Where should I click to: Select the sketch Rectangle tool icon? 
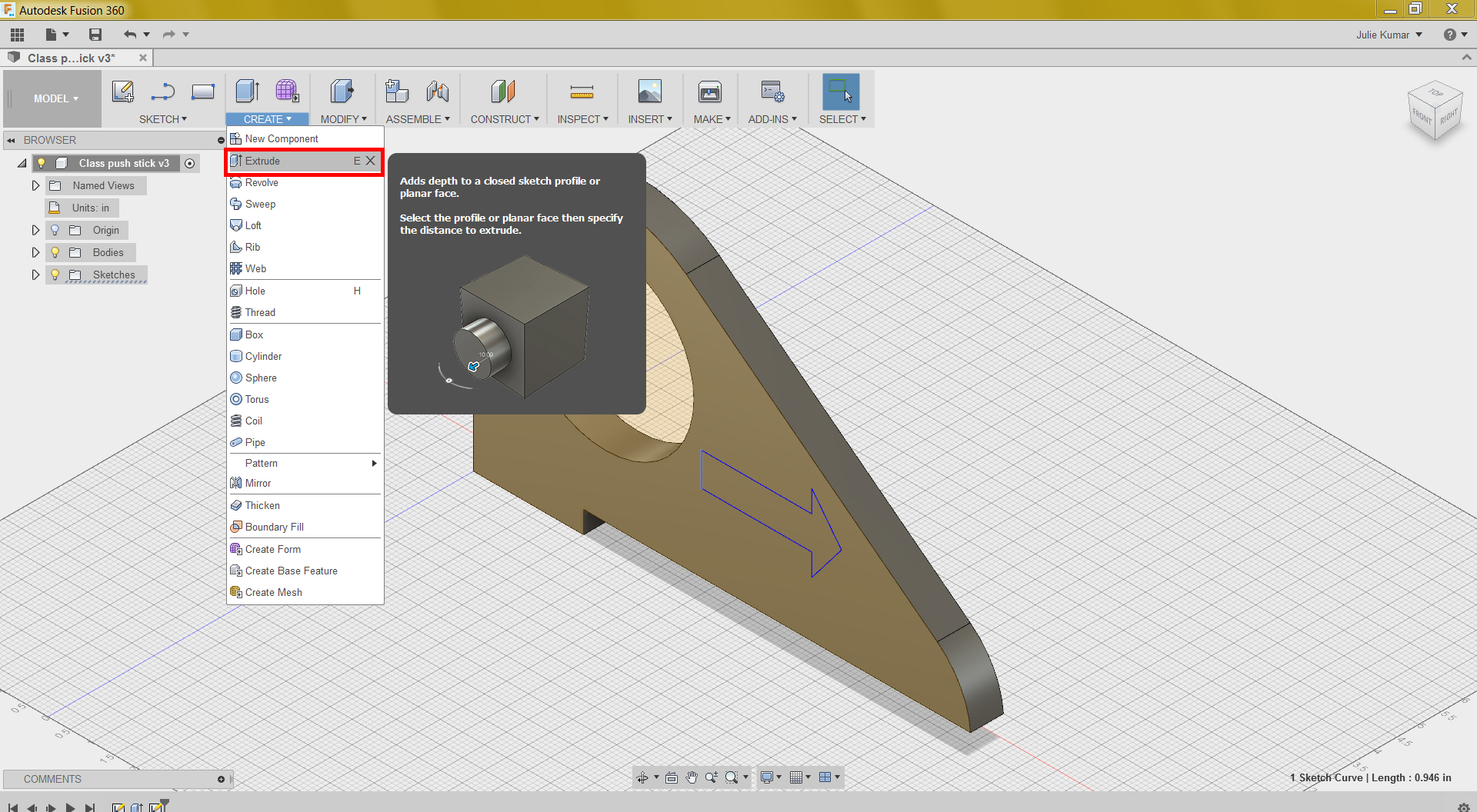[203, 92]
